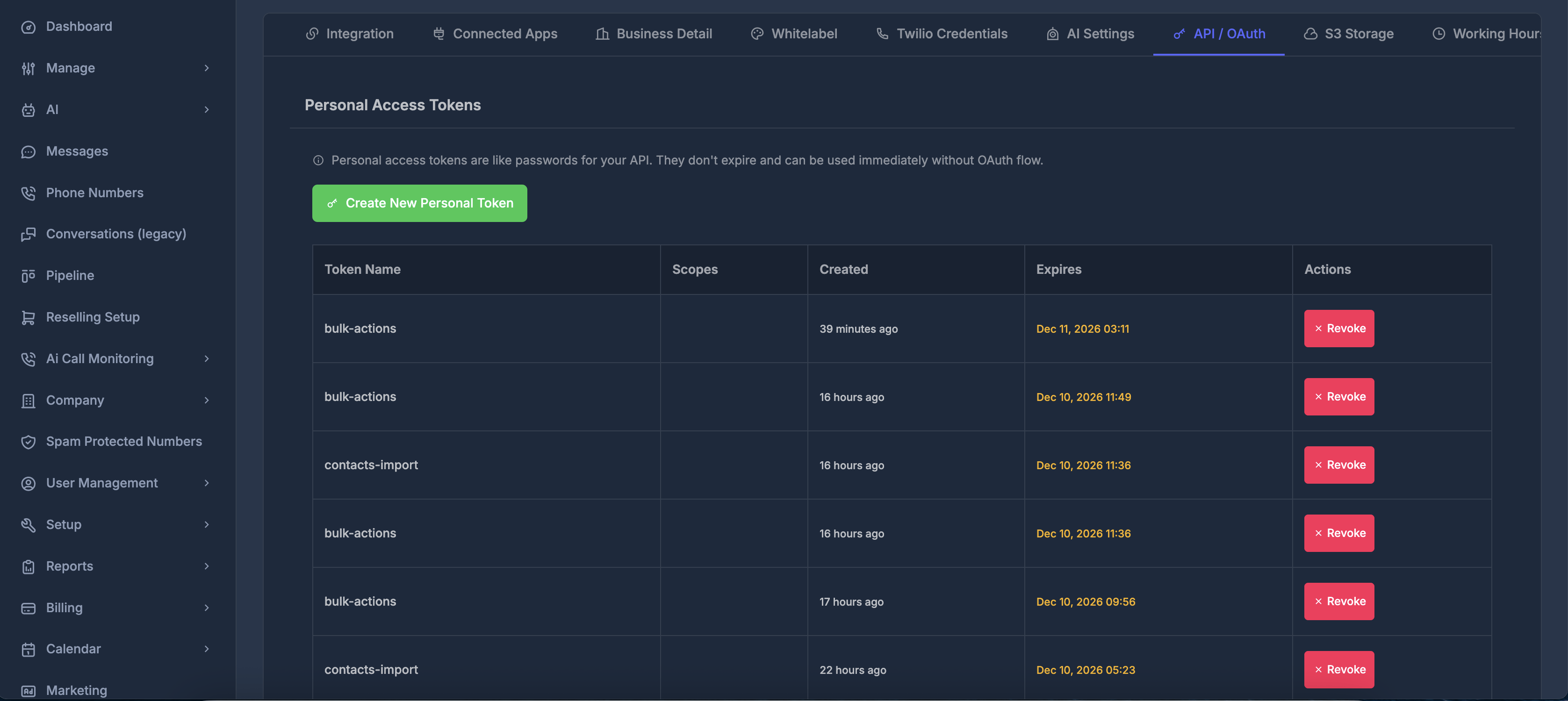Screen dimensions: 1568x701
Task: Click the AI robot icon
Action: [x=28, y=110]
